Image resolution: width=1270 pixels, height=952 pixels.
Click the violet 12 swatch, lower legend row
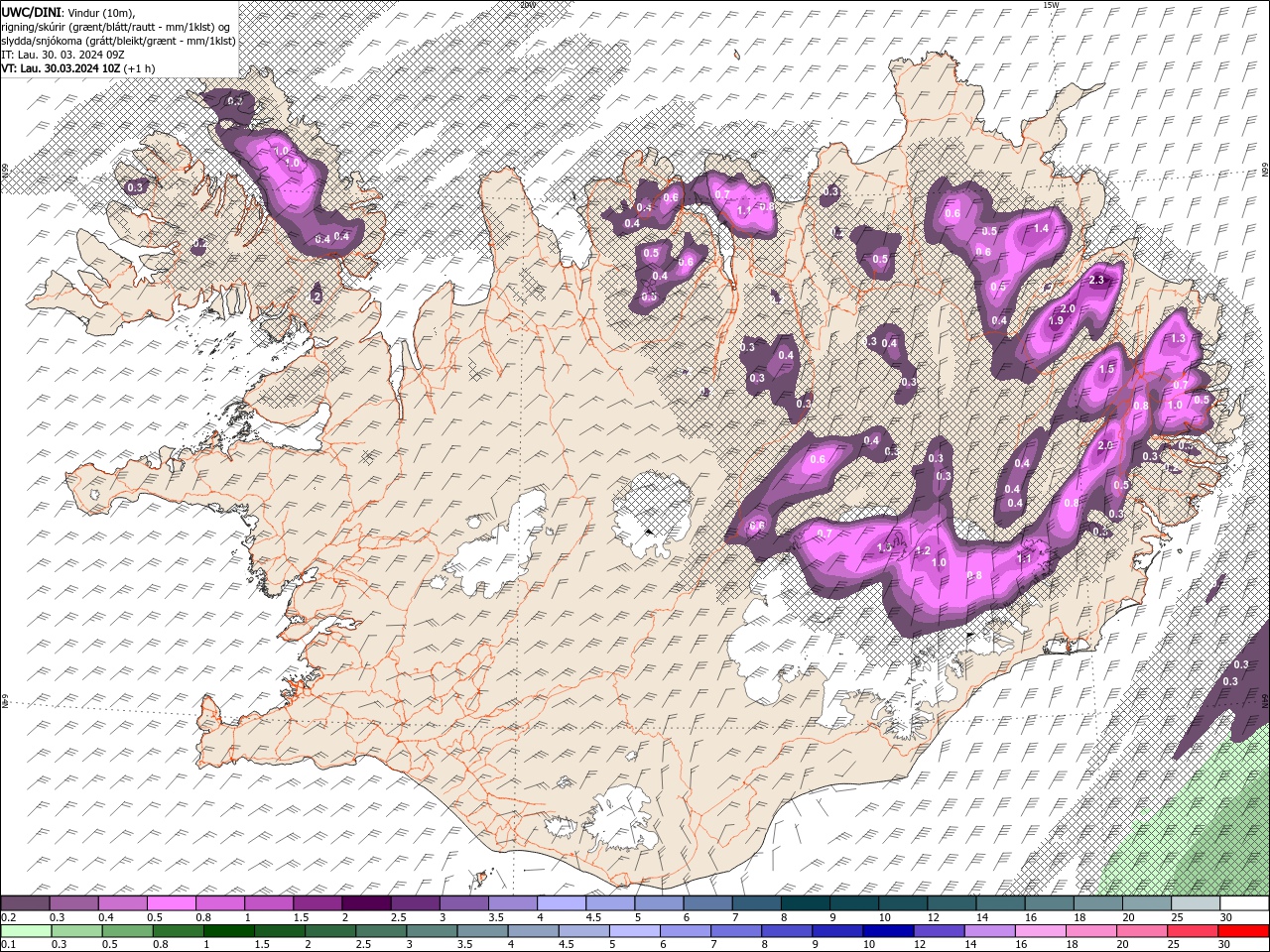[940, 931]
